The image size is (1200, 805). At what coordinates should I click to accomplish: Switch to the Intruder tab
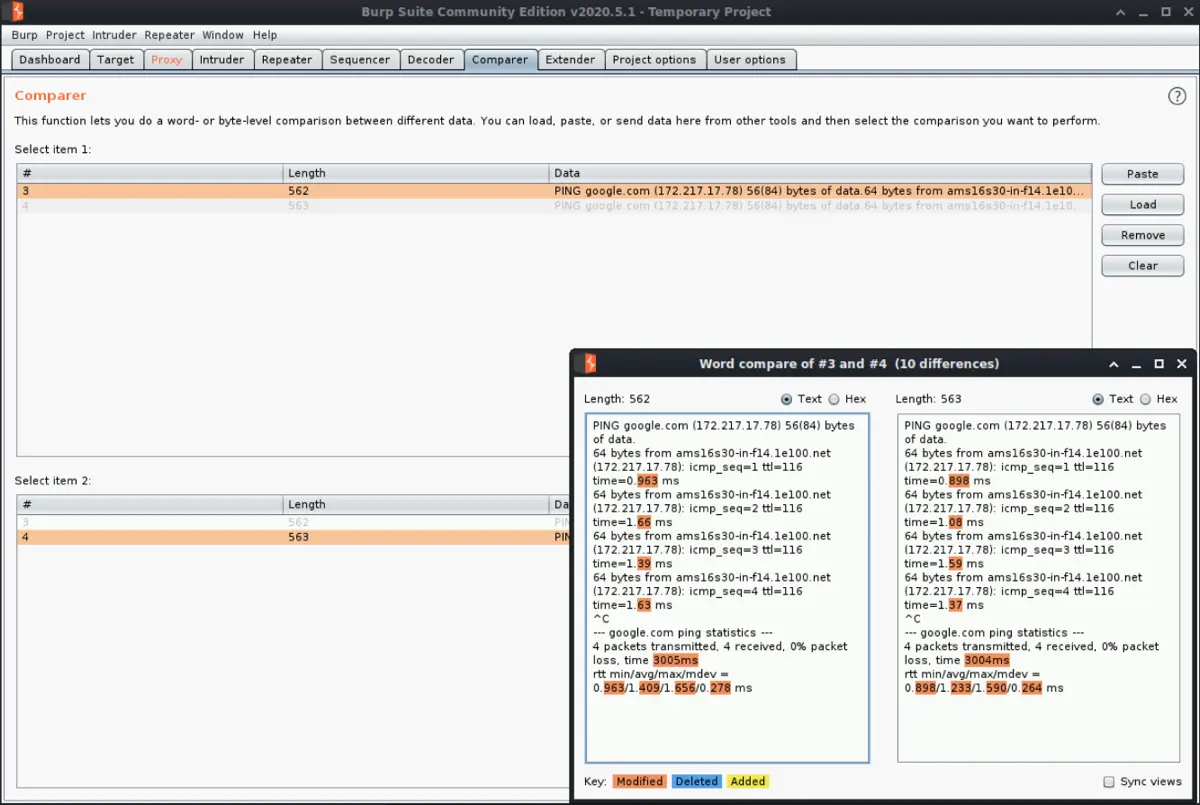(222, 60)
